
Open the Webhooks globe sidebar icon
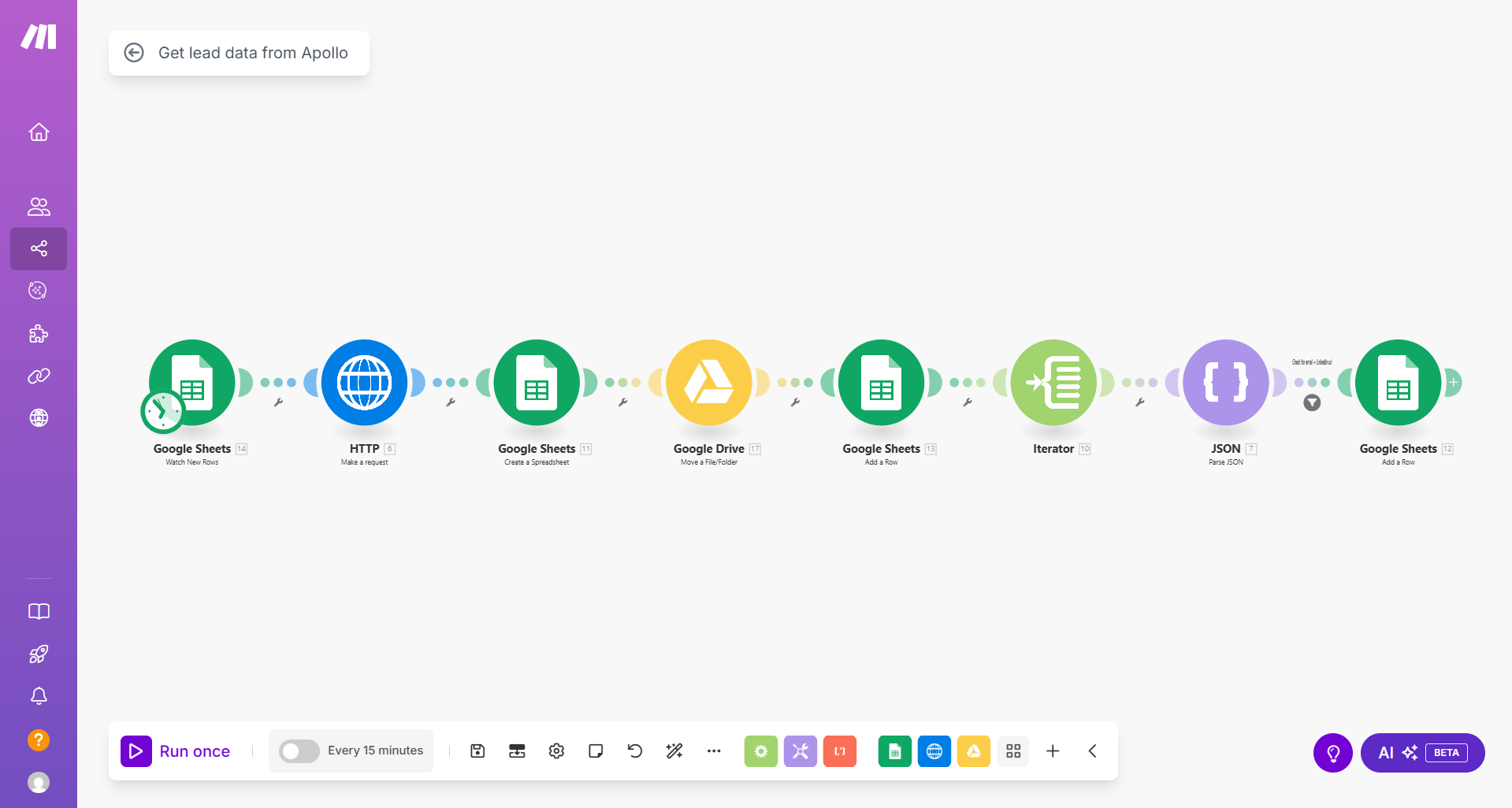click(x=39, y=418)
